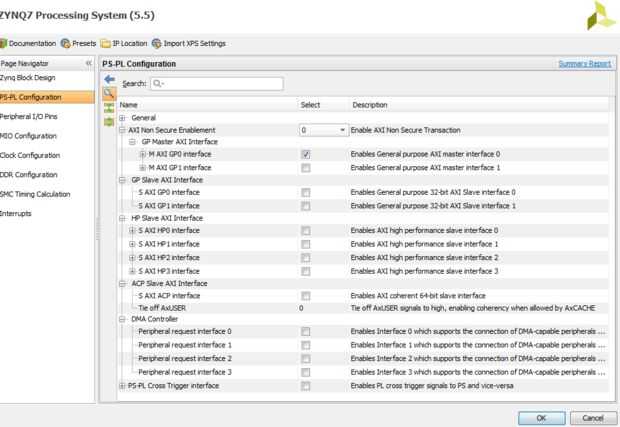This screenshot has width=620, height=427.
Task: Click 'Enables AXI coherent 64-bit slave interface' text
Action: [x=418, y=296]
